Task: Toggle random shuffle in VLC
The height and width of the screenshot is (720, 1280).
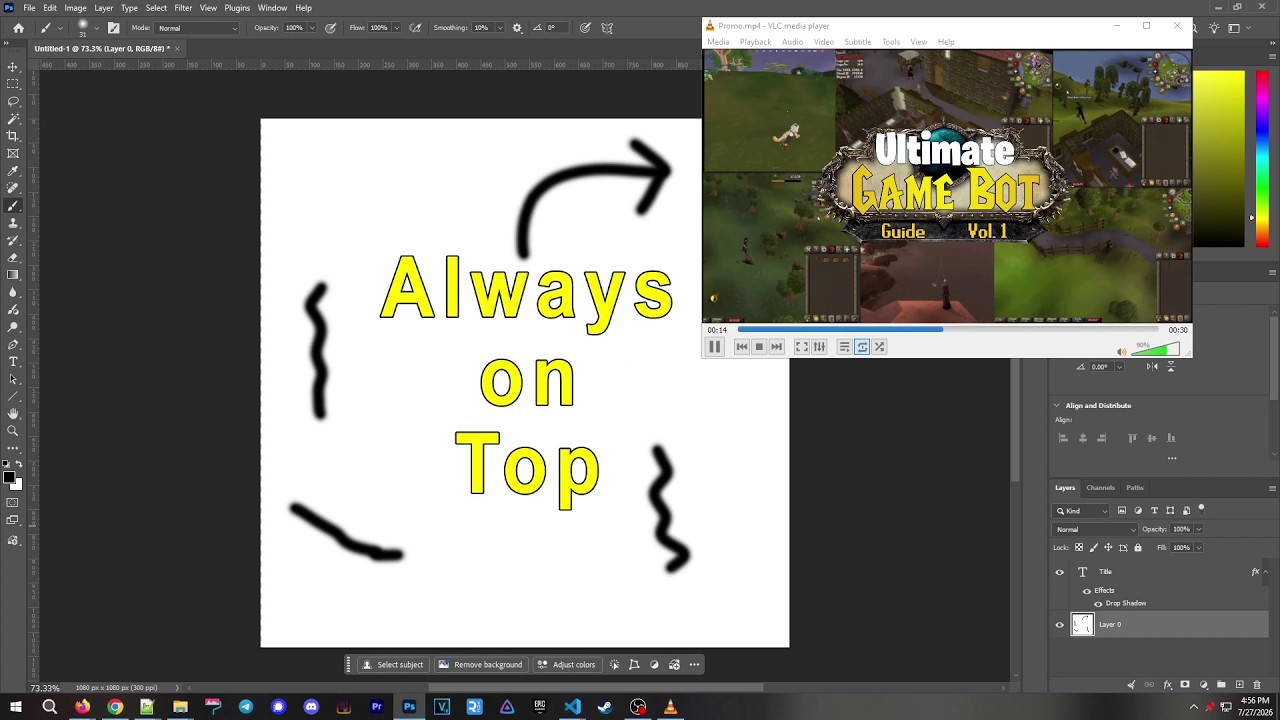Action: [880, 347]
